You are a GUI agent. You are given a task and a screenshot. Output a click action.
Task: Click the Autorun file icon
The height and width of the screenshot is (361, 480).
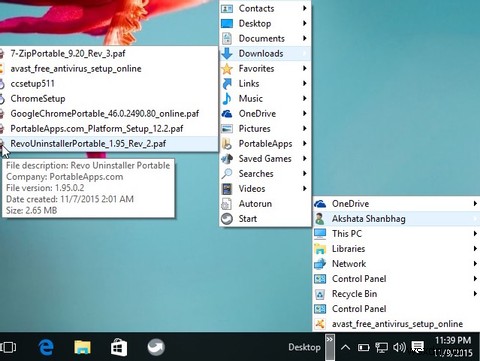coord(227,204)
